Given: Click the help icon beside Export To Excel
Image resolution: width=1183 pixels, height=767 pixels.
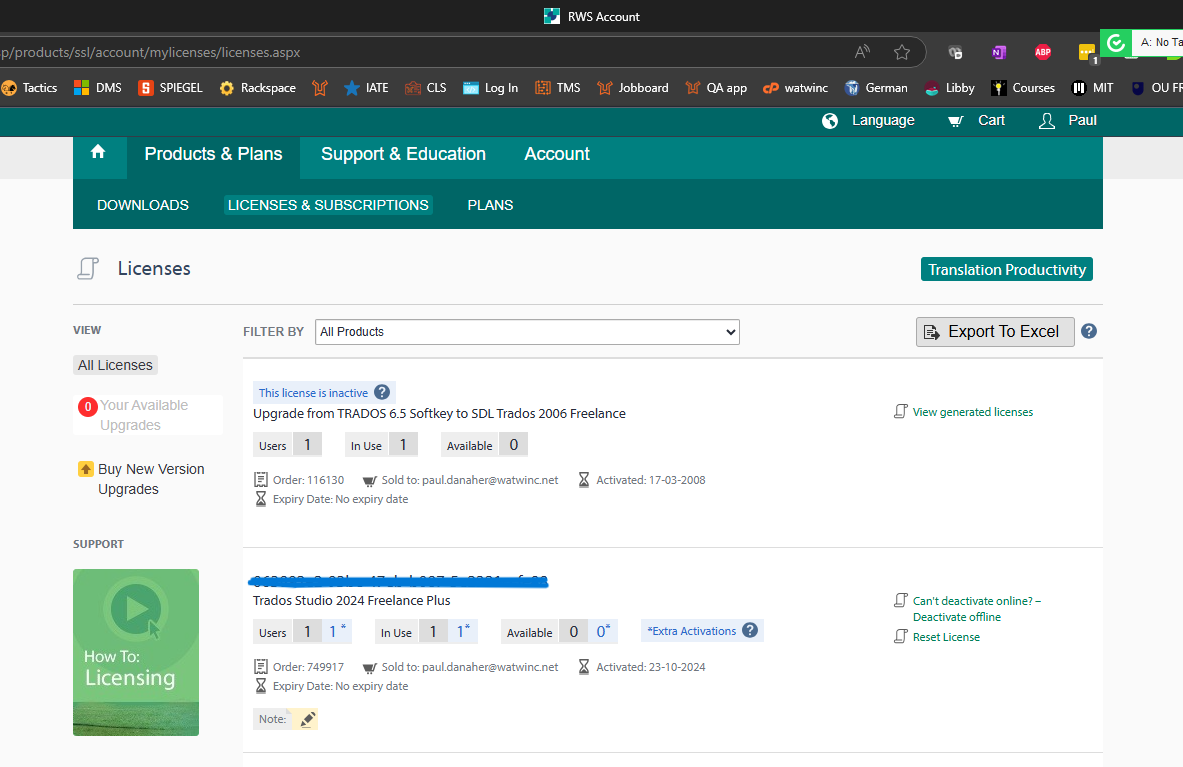Looking at the screenshot, I should coord(1089,331).
